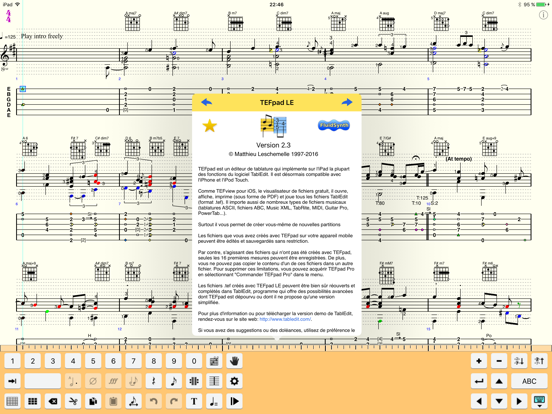Tap the undo arrow button
Image resolution: width=552 pixels, height=414 pixels.
tap(153, 401)
